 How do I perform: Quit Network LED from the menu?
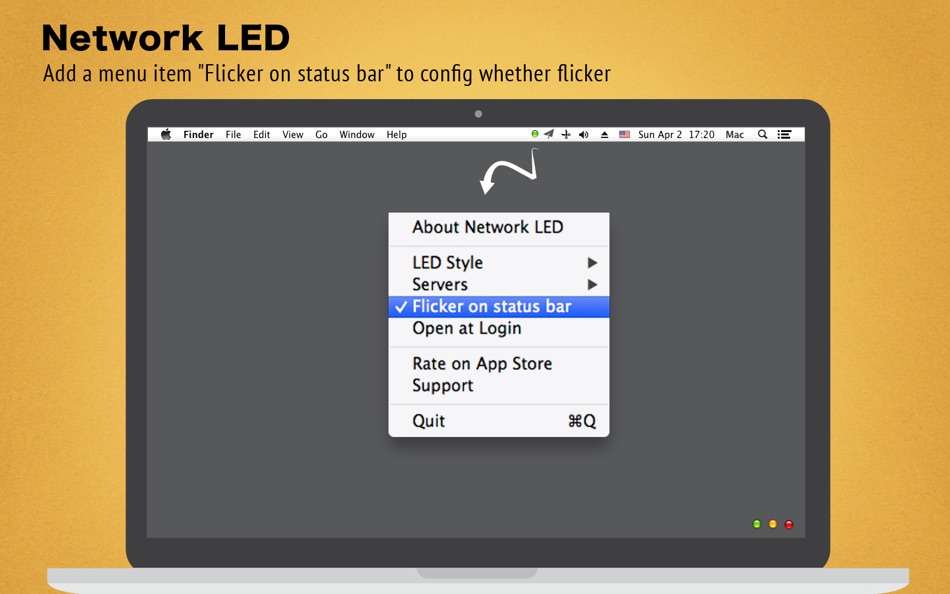click(x=499, y=421)
